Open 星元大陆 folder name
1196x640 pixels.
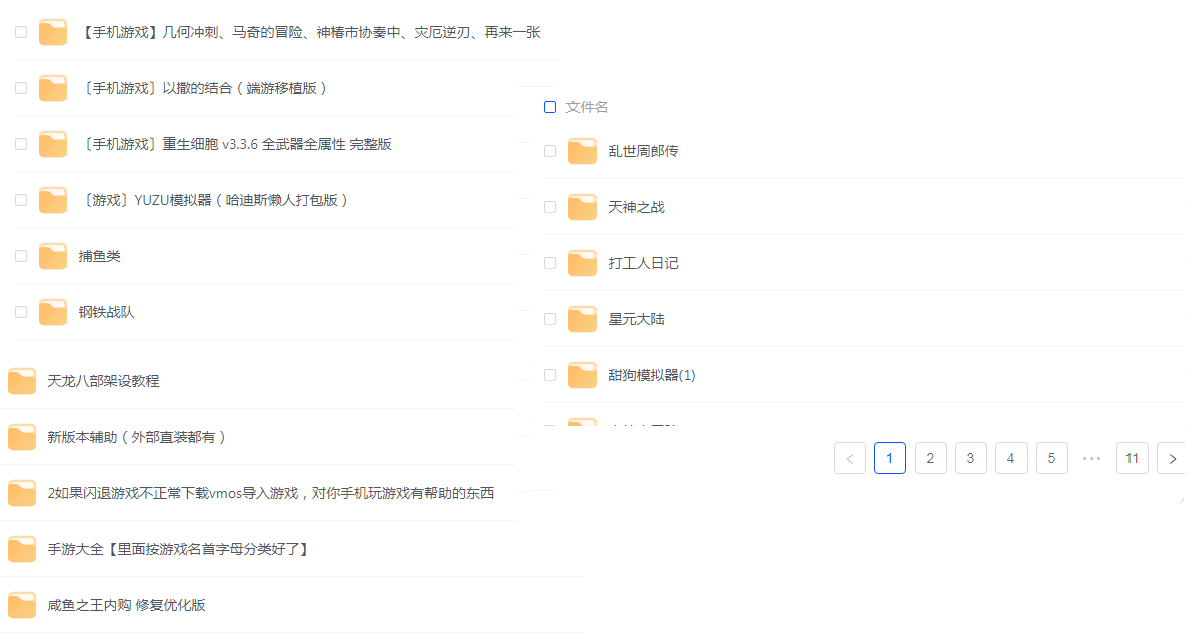pos(637,319)
